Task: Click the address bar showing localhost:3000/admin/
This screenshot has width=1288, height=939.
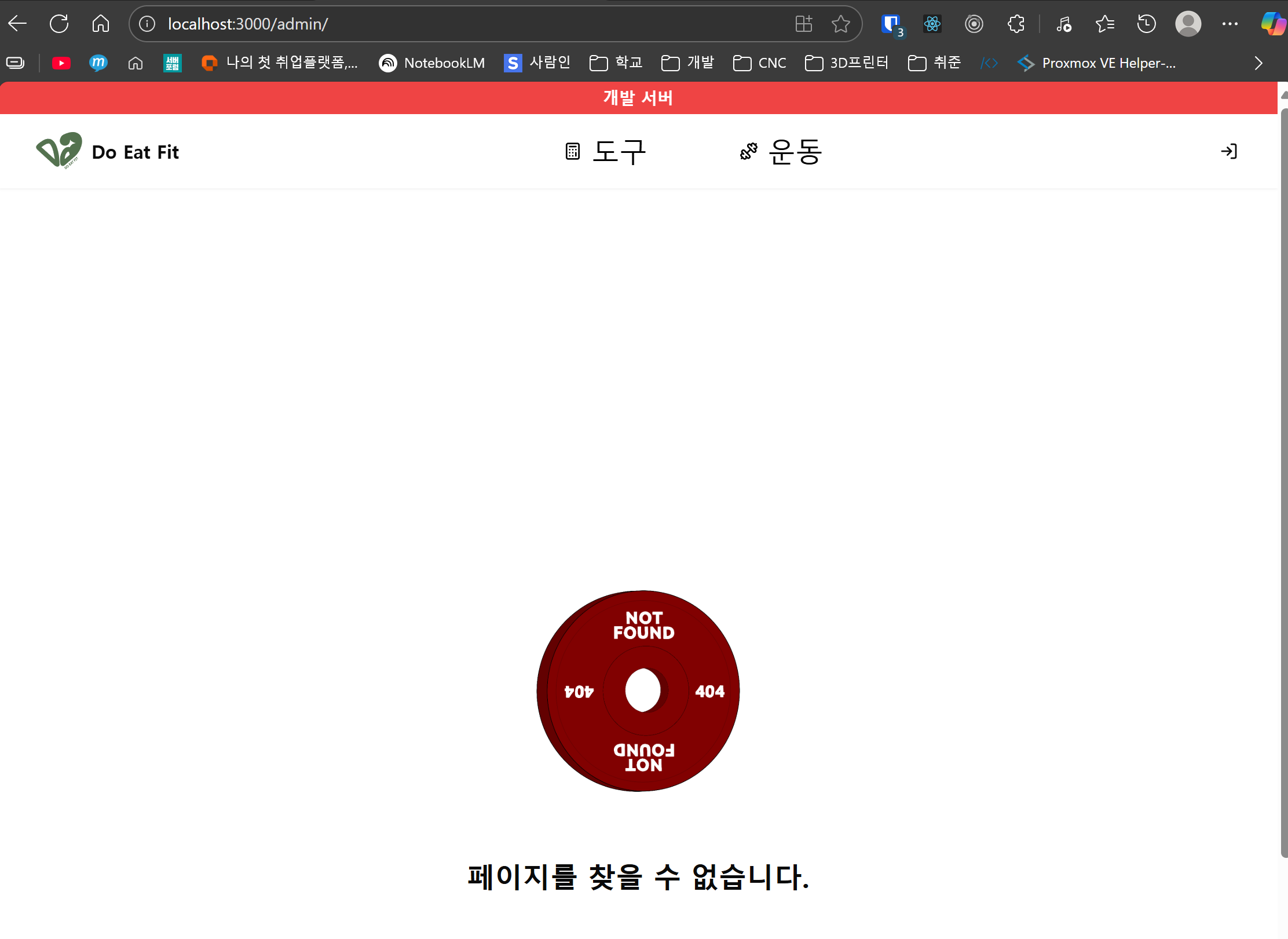Action: point(463,24)
